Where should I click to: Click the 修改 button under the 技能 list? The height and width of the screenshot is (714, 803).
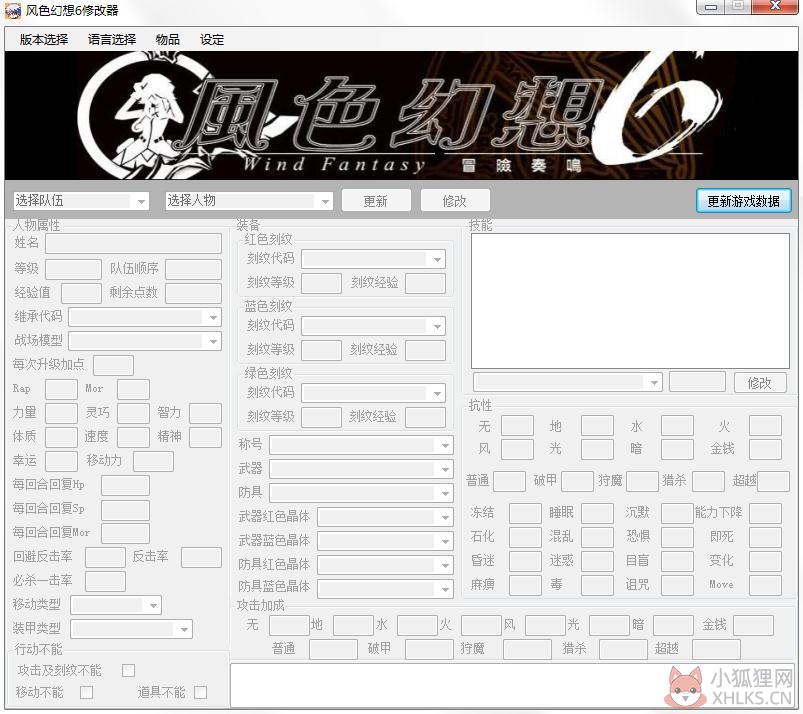click(759, 383)
